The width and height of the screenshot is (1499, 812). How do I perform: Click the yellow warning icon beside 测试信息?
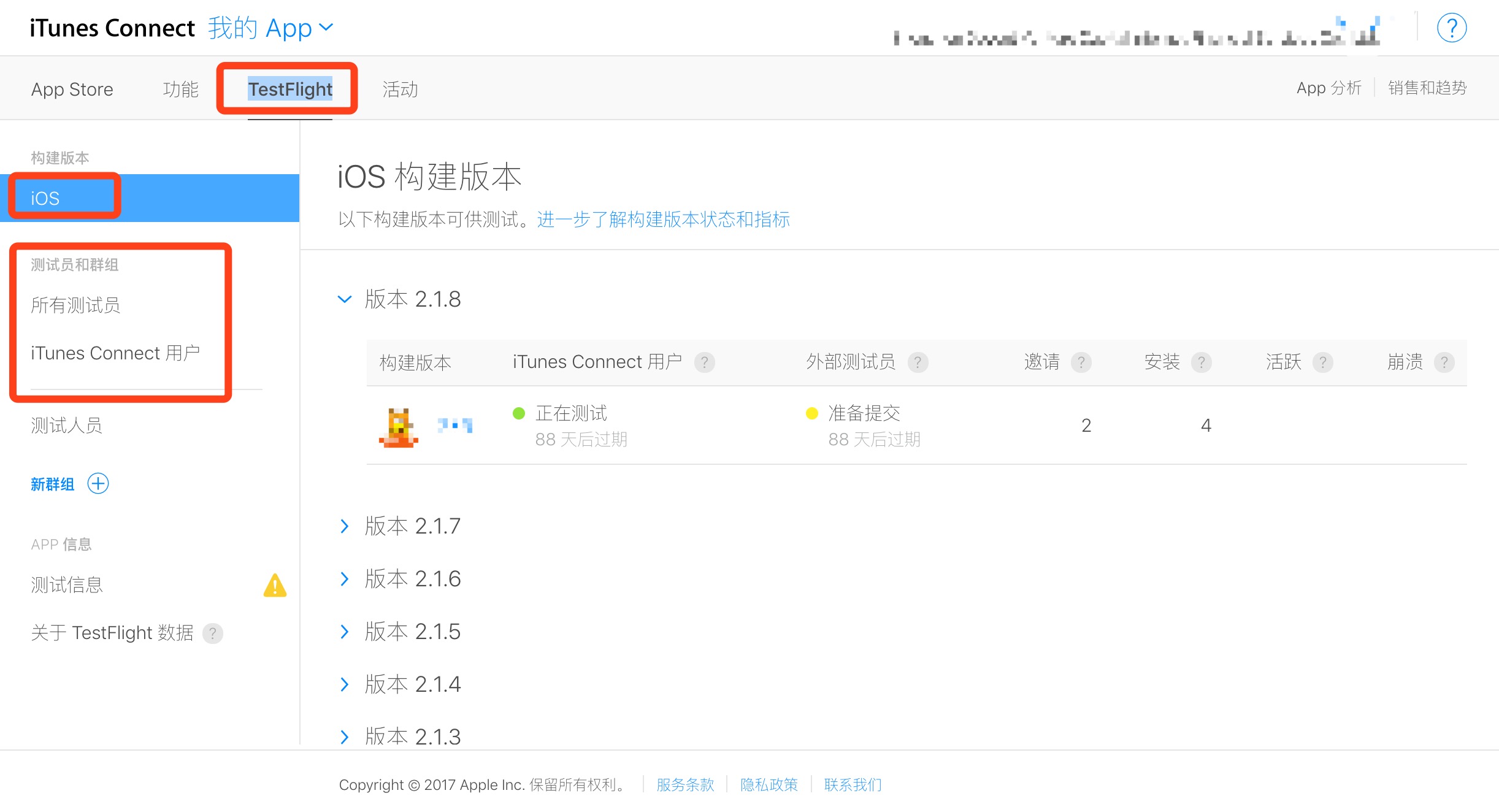(x=275, y=585)
